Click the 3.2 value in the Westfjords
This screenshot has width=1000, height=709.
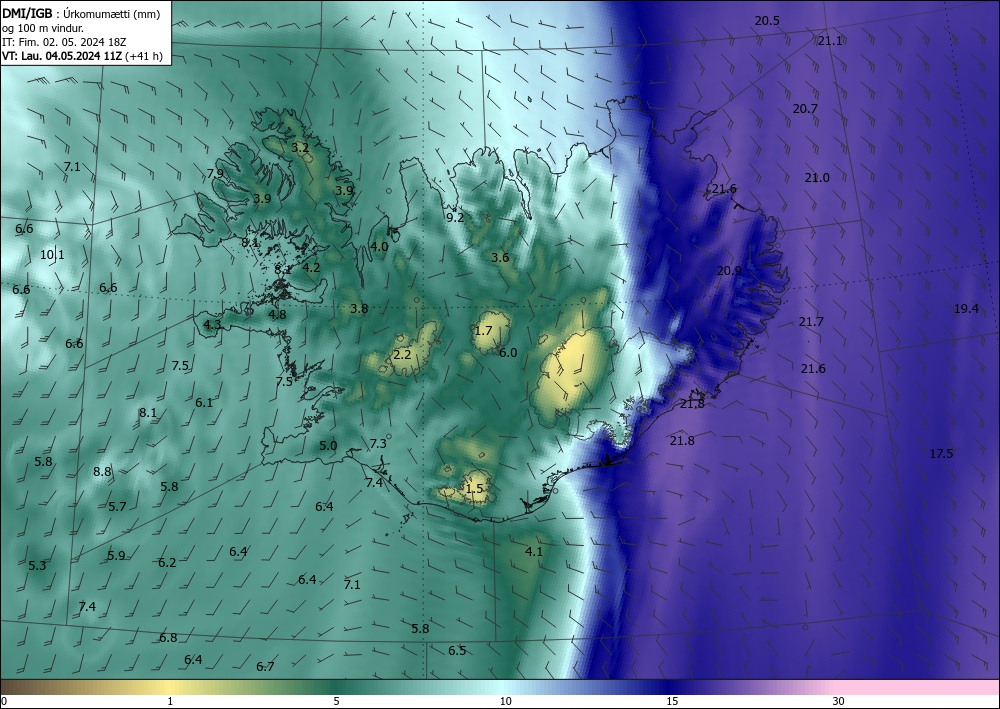pos(300,148)
